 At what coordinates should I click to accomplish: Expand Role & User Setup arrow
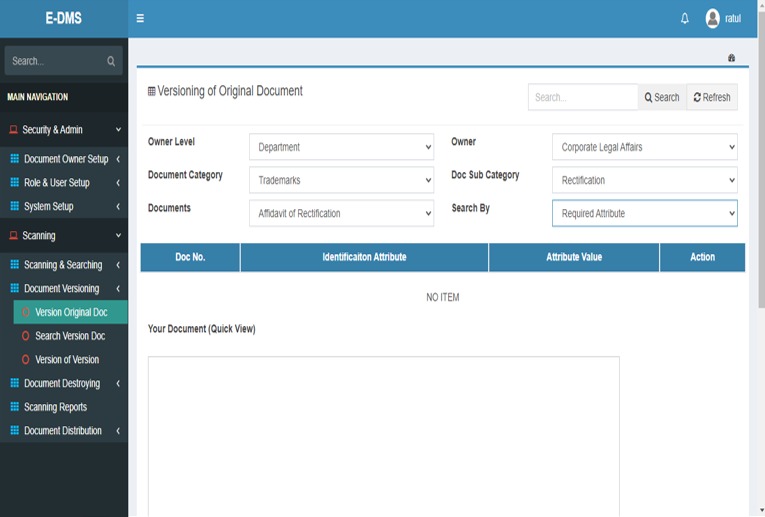point(118,182)
